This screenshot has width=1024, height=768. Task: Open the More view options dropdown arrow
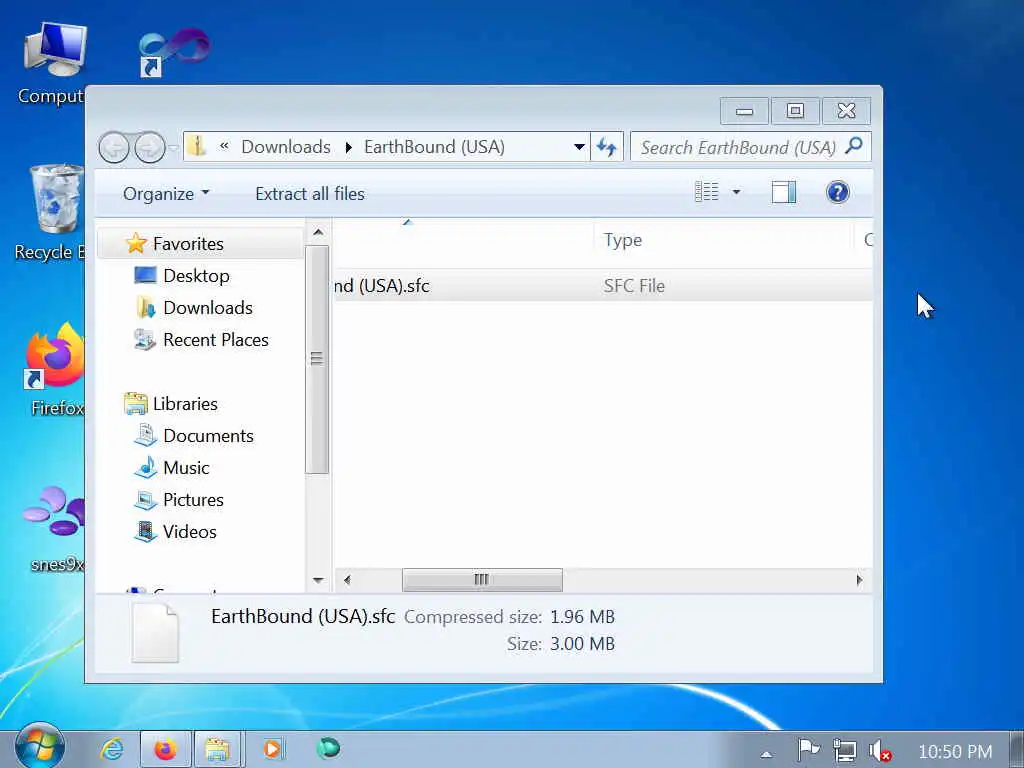pyautogui.click(x=736, y=192)
